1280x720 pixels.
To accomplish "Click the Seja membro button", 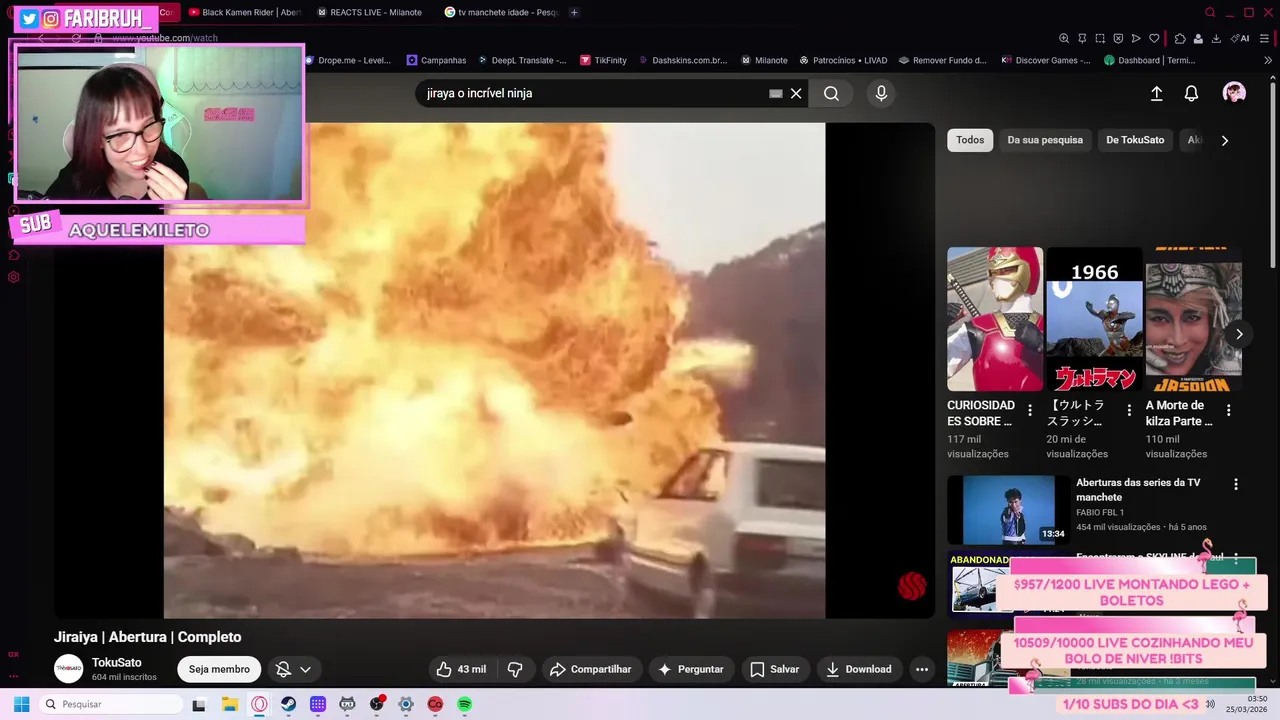I will pos(219,669).
